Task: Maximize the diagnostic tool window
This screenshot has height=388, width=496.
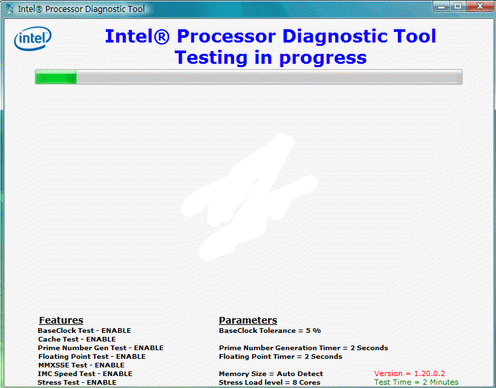Action: [458, 6]
